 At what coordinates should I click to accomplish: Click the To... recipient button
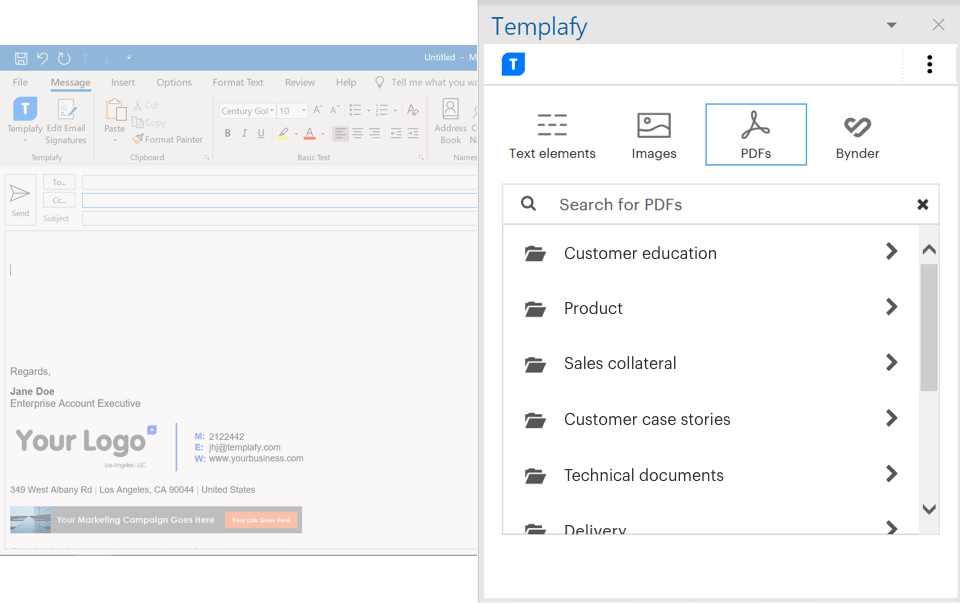coord(59,182)
